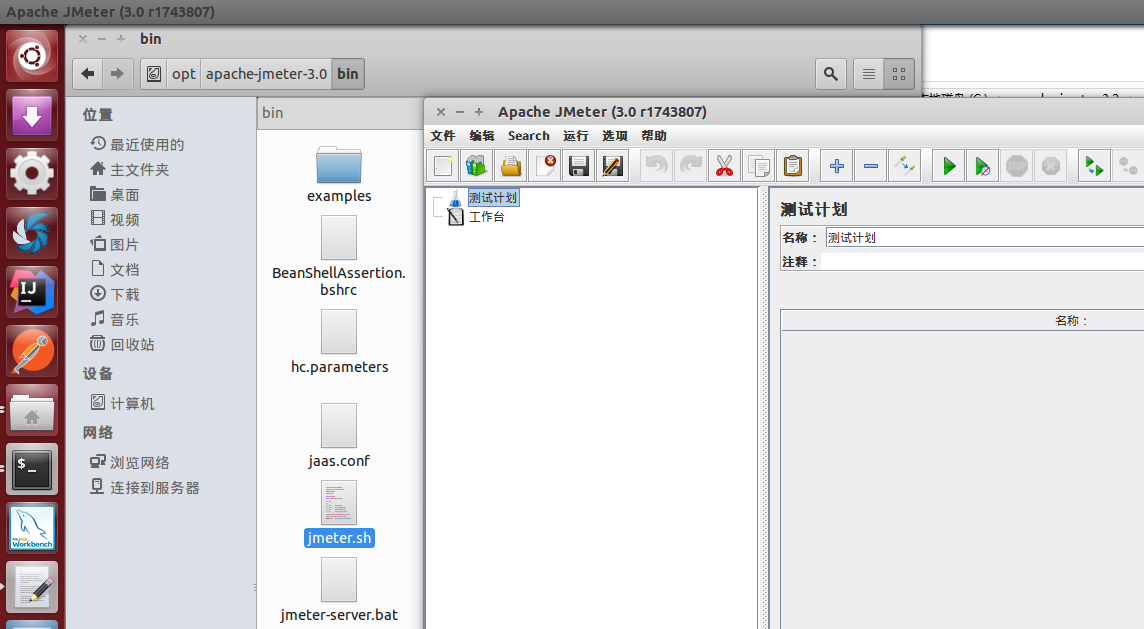
Task: Open the 运行 menu
Action: tap(576, 136)
